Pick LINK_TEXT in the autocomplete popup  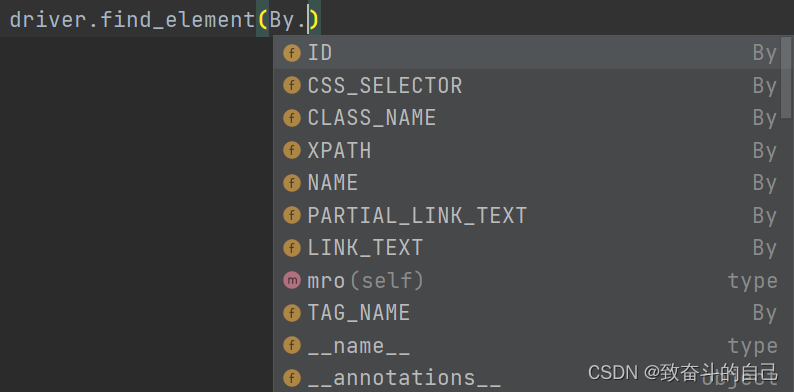(x=527, y=248)
